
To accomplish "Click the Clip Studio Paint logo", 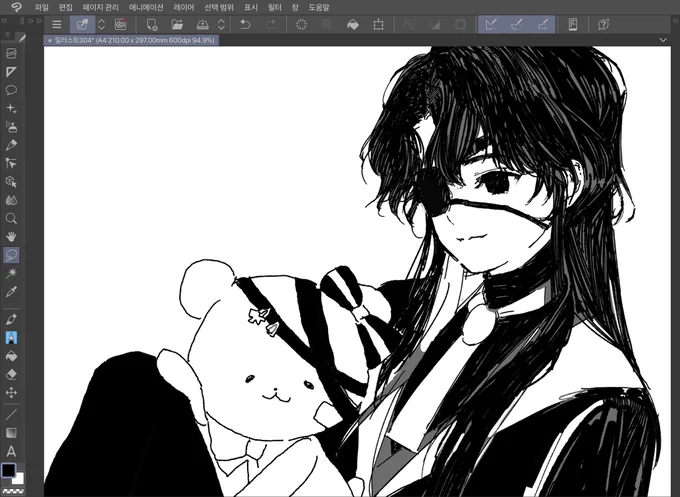I will coord(16,7).
